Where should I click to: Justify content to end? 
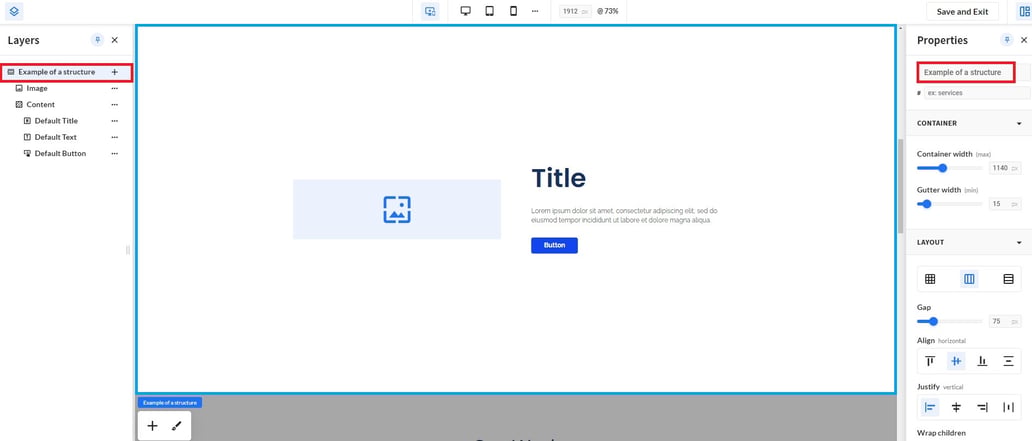point(982,407)
